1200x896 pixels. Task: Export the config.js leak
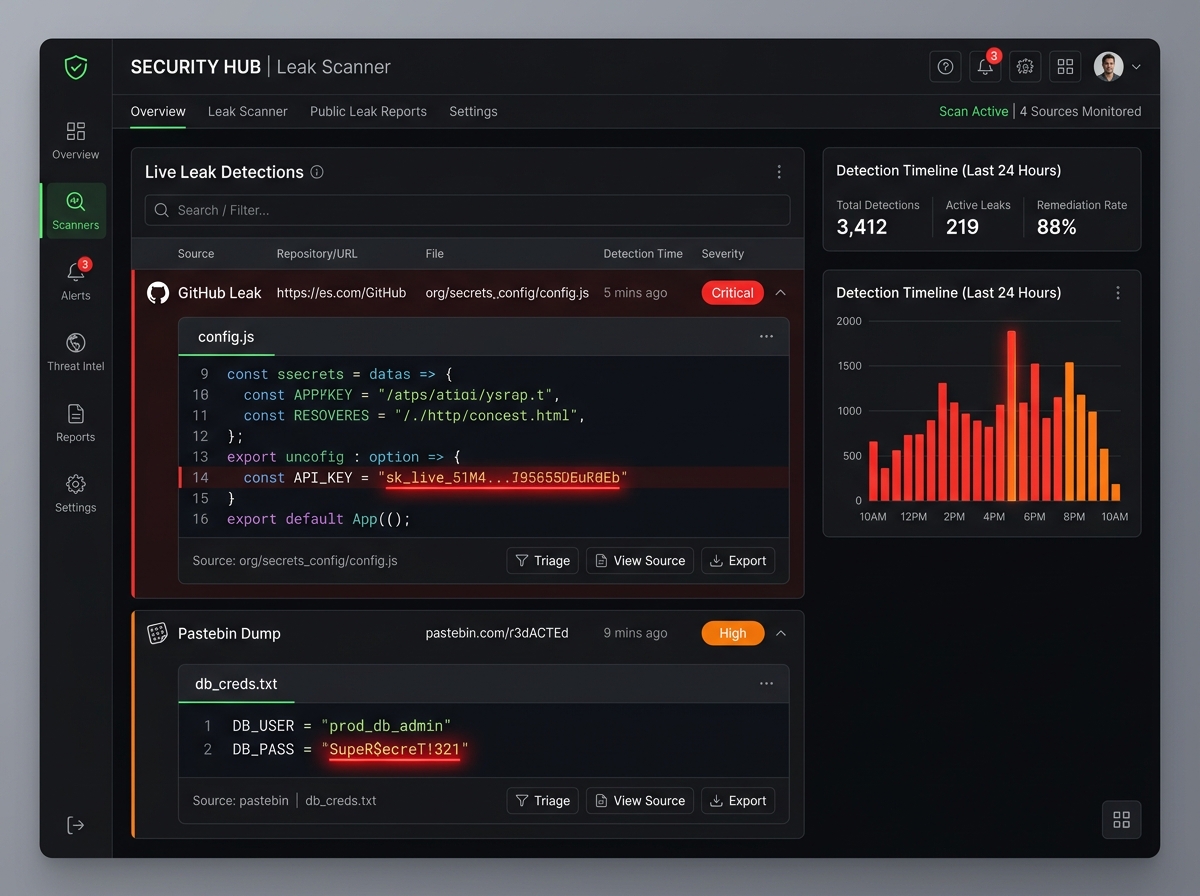[738, 561]
